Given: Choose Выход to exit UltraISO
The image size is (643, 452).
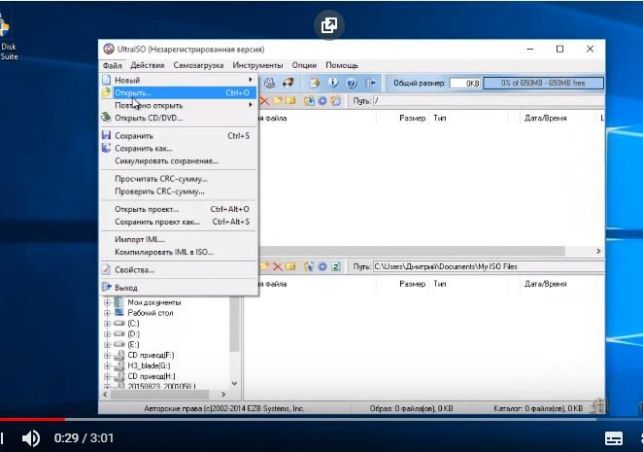Looking at the screenshot, I should point(179,288).
